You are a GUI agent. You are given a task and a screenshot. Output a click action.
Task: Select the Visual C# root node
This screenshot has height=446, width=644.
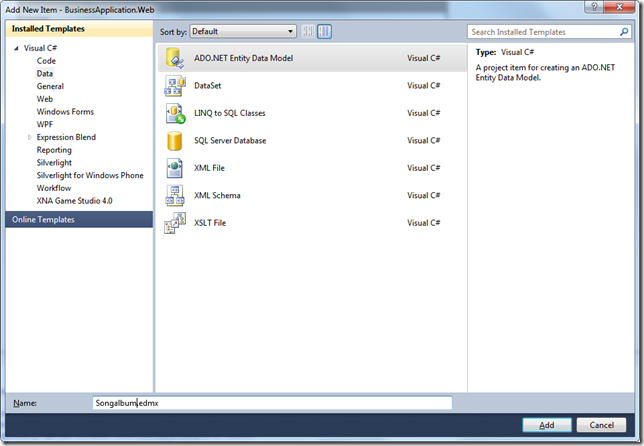point(40,48)
